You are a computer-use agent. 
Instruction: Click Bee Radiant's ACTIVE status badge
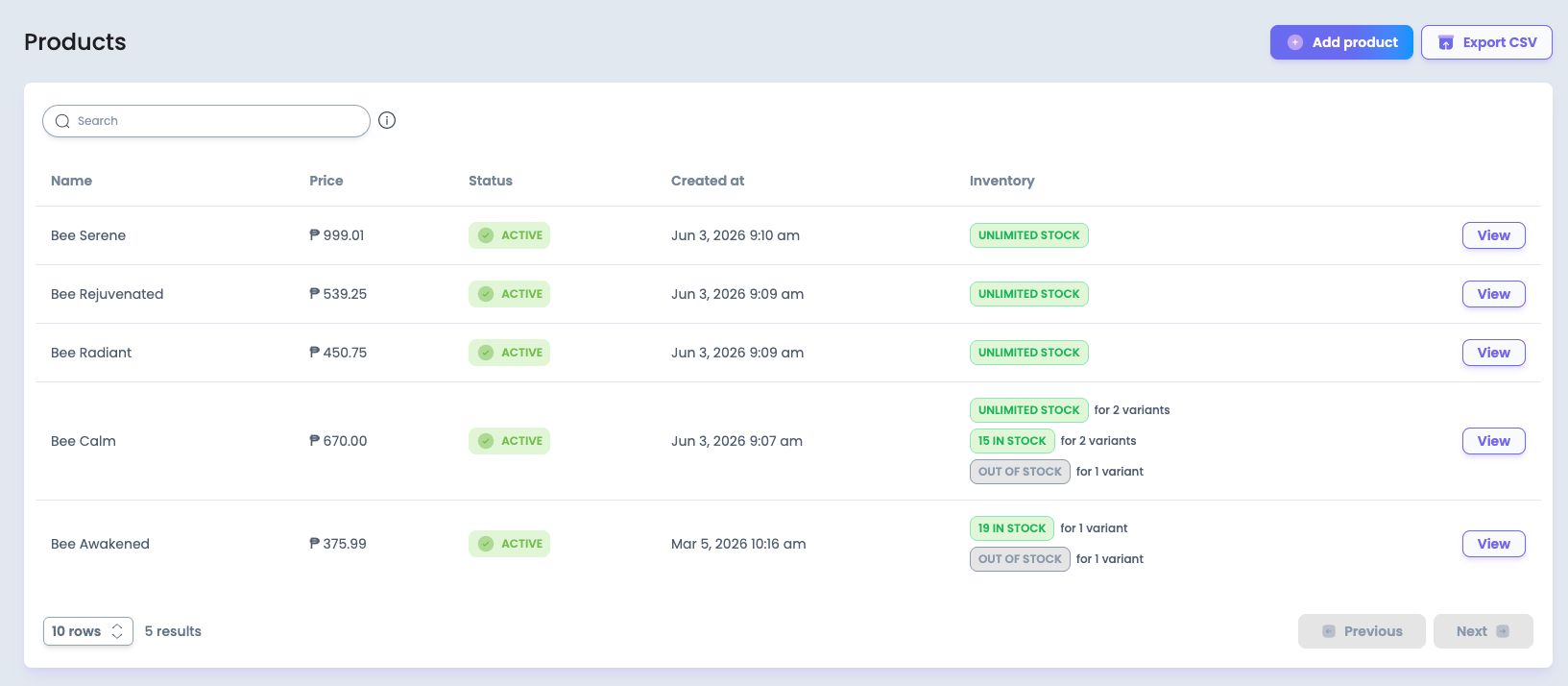(509, 353)
